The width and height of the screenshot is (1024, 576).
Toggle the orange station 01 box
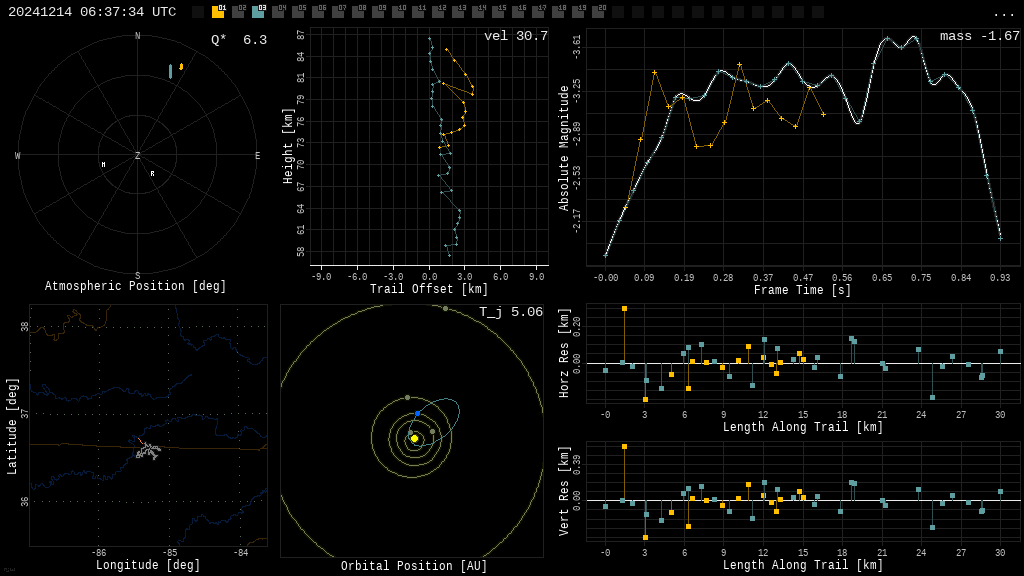pyautogui.click(x=218, y=12)
